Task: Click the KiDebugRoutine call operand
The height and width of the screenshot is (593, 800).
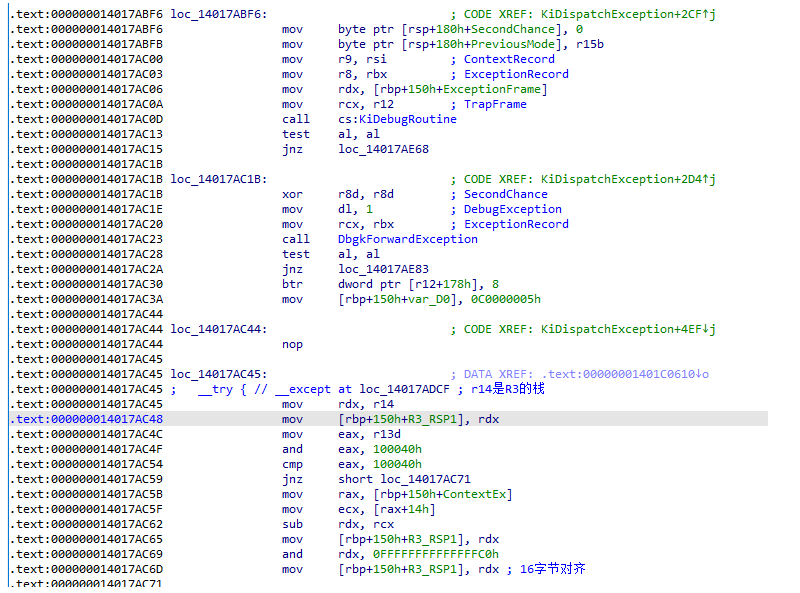Action: (408, 119)
